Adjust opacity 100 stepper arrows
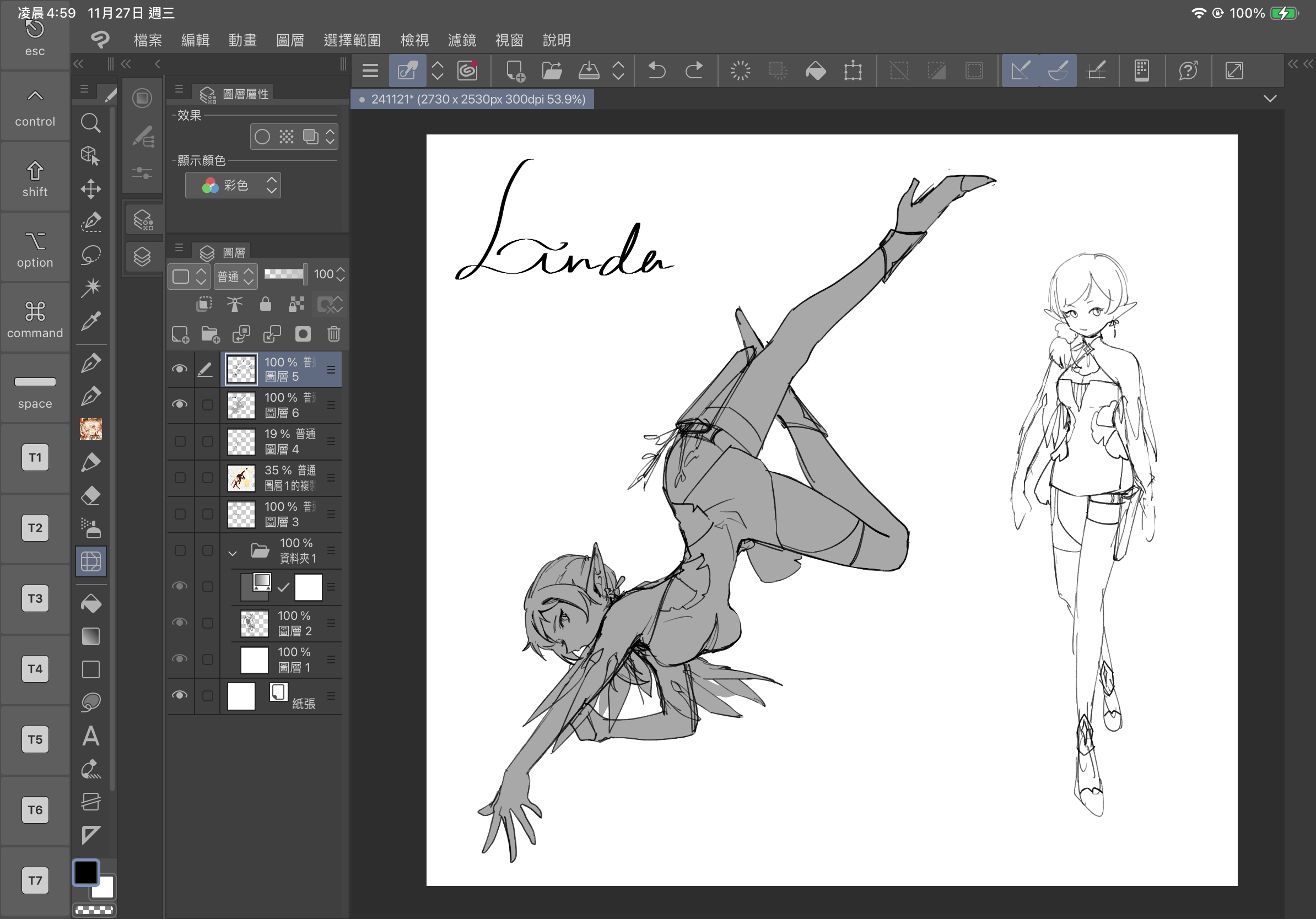1316x919 pixels. tap(341, 274)
